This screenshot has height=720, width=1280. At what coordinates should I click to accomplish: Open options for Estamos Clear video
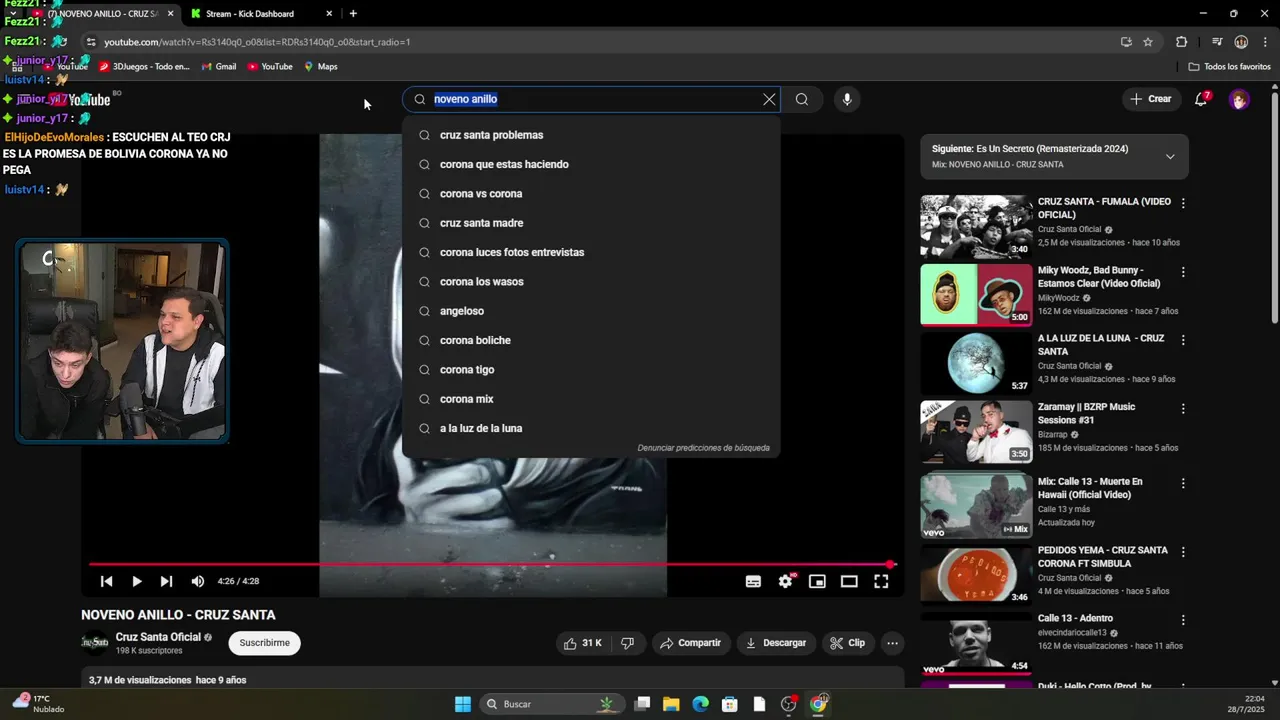[x=1183, y=272]
